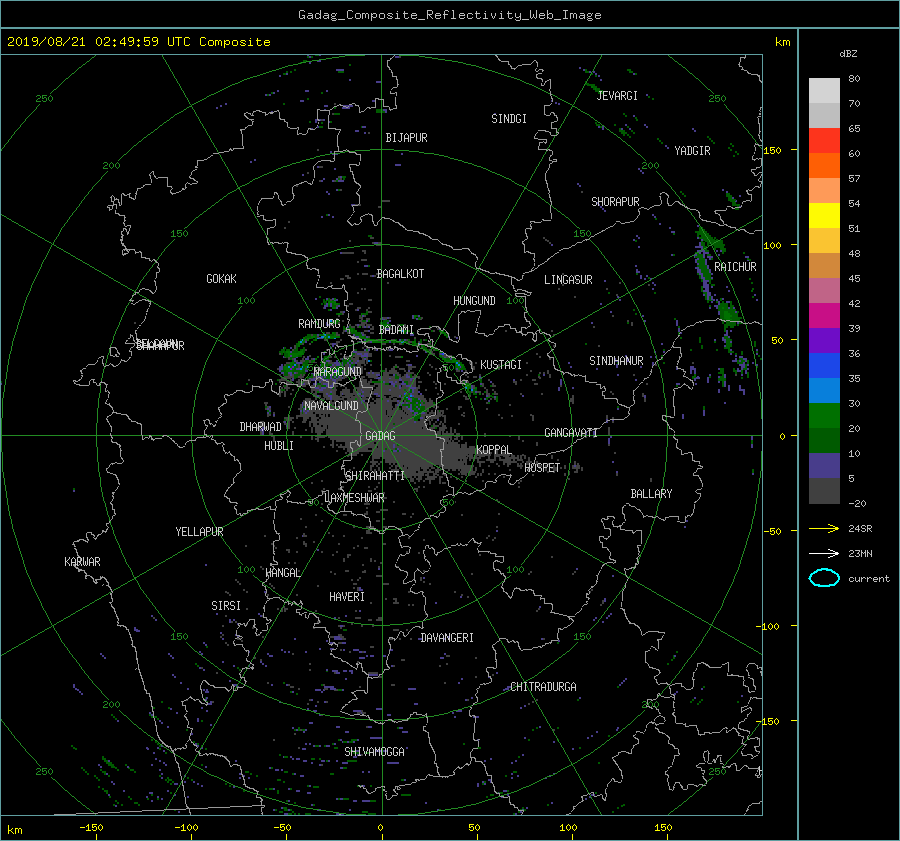
Task: Click the SINDHANUR town label
Action: [616, 361]
